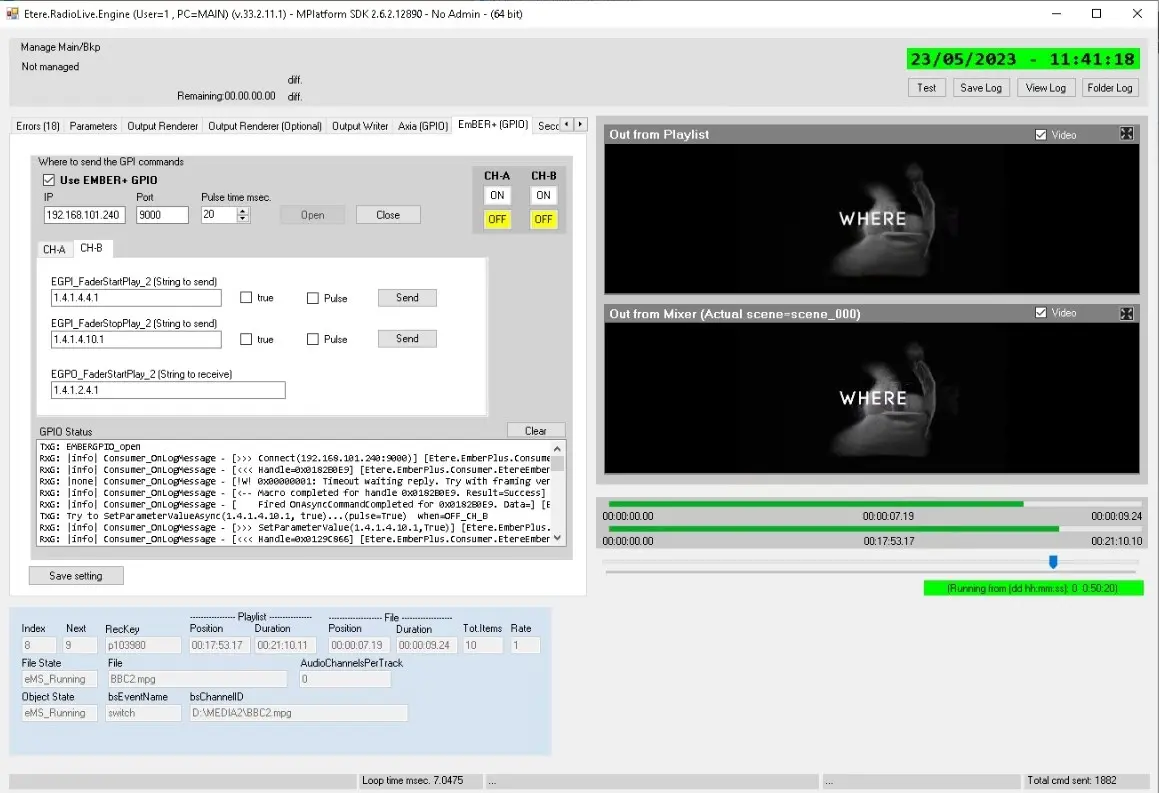Maximize the Out from Playlist preview
1159x793 pixels.
tap(1126, 134)
